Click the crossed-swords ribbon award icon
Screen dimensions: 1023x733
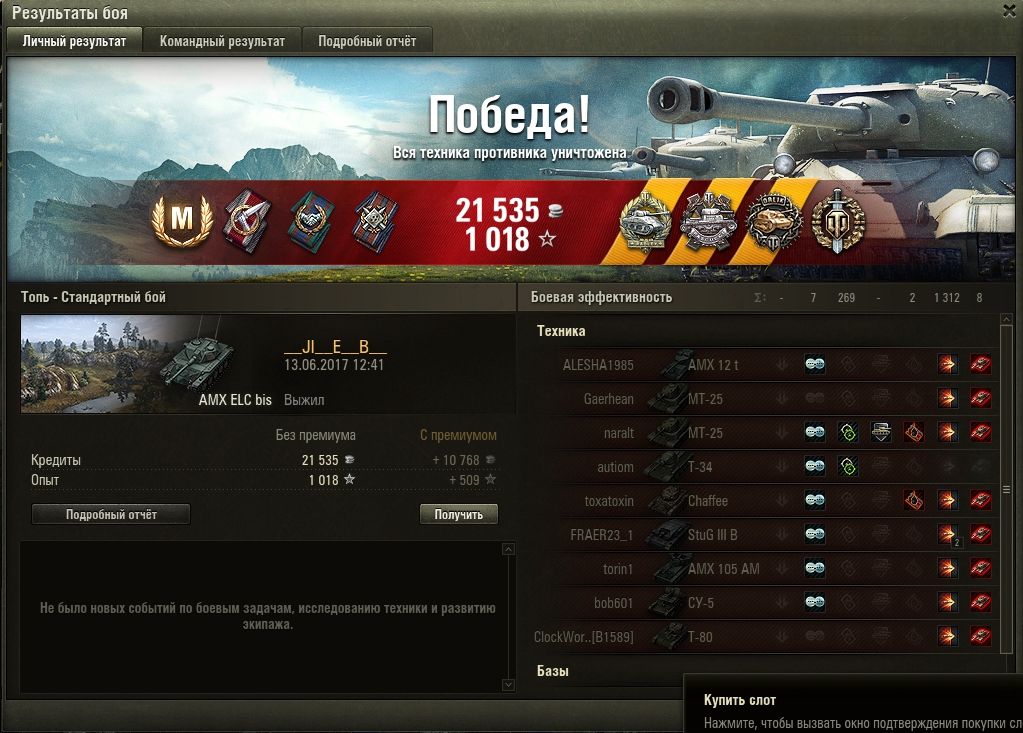[247, 220]
